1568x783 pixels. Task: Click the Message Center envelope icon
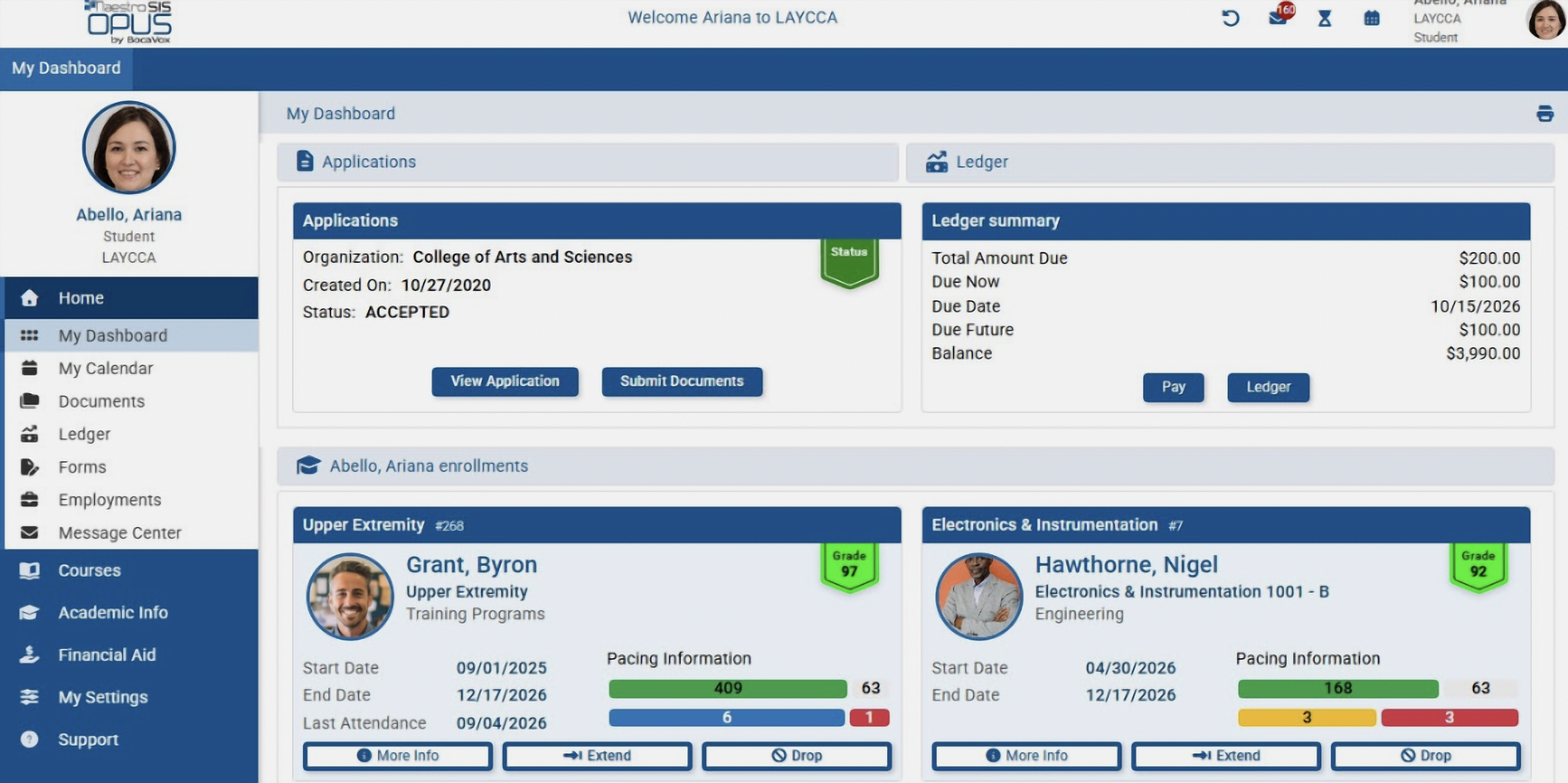29,533
